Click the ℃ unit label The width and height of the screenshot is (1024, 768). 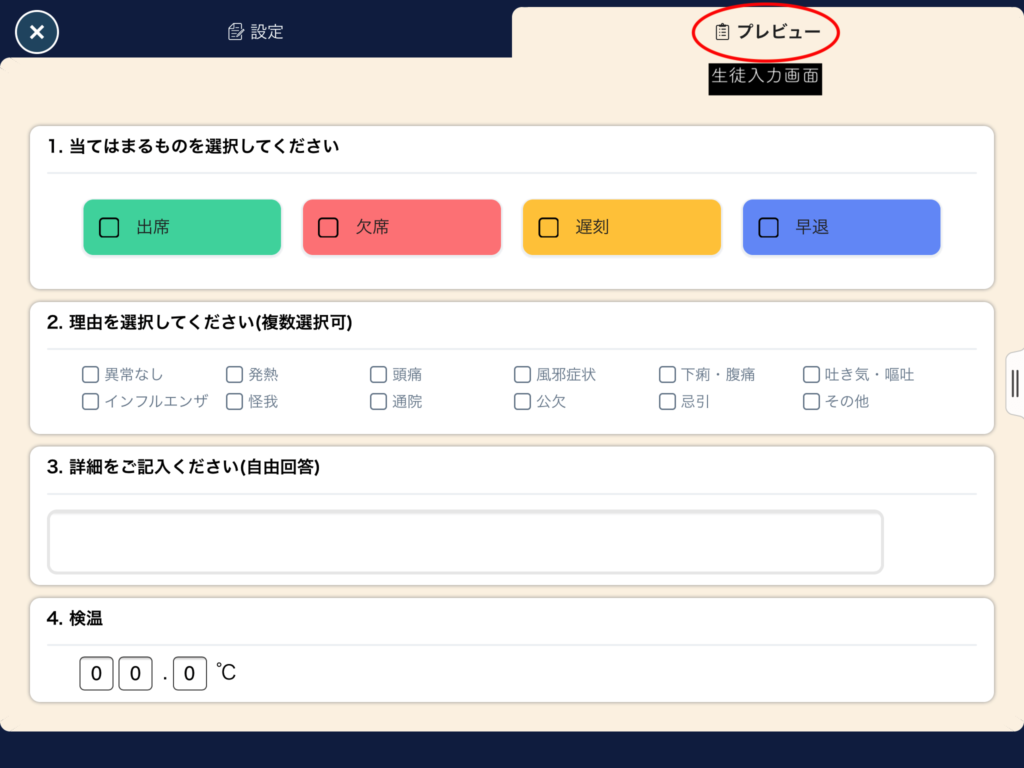tap(226, 672)
